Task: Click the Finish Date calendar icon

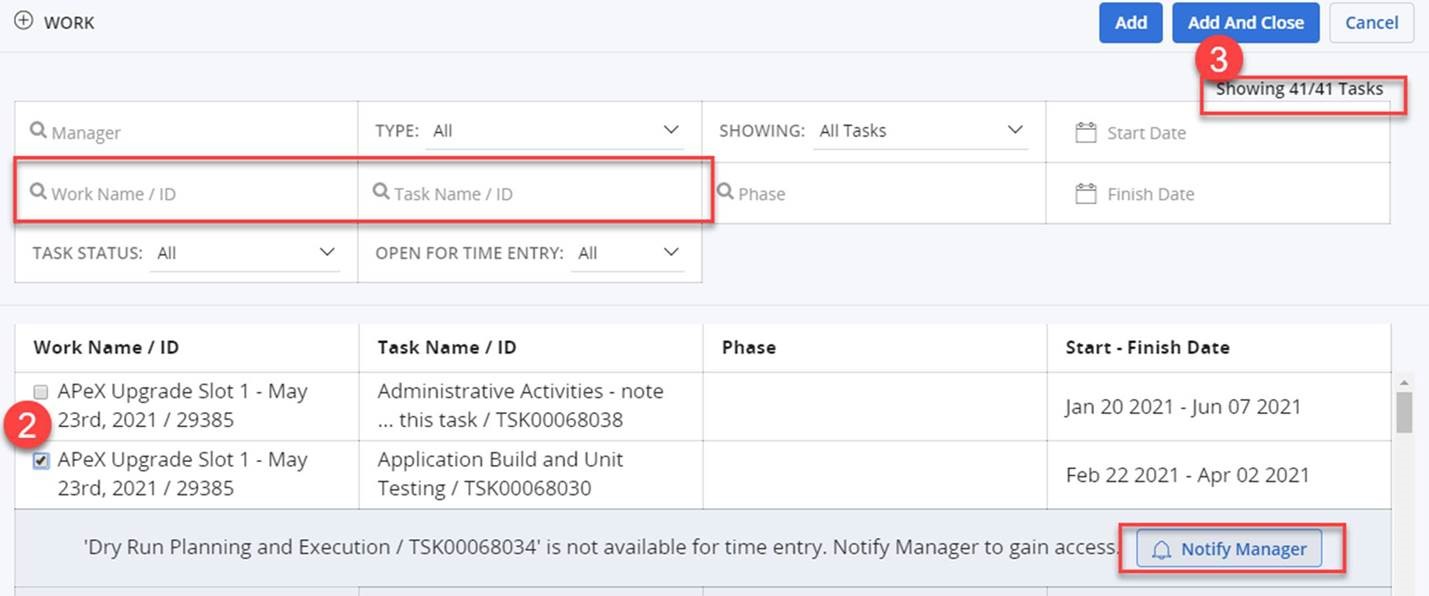Action: [x=1085, y=194]
